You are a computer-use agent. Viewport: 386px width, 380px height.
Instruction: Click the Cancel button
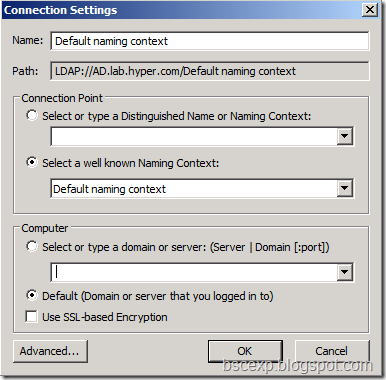pyautogui.click(x=332, y=351)
